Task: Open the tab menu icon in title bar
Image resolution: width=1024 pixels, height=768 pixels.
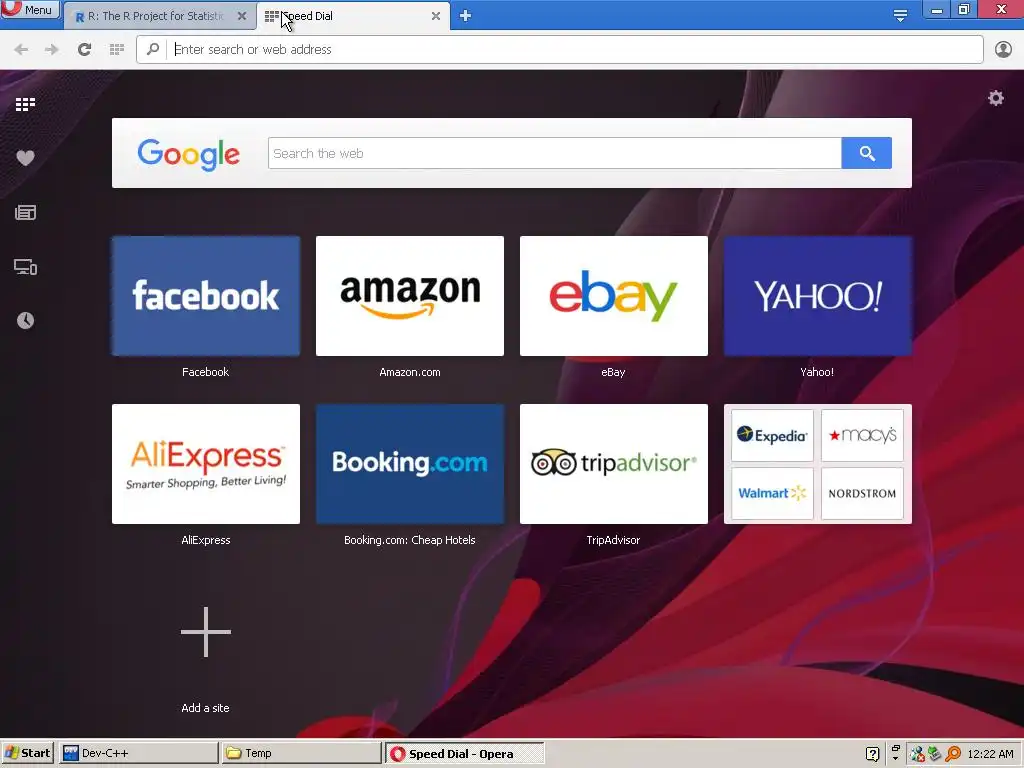Action: tap(900, 15)
